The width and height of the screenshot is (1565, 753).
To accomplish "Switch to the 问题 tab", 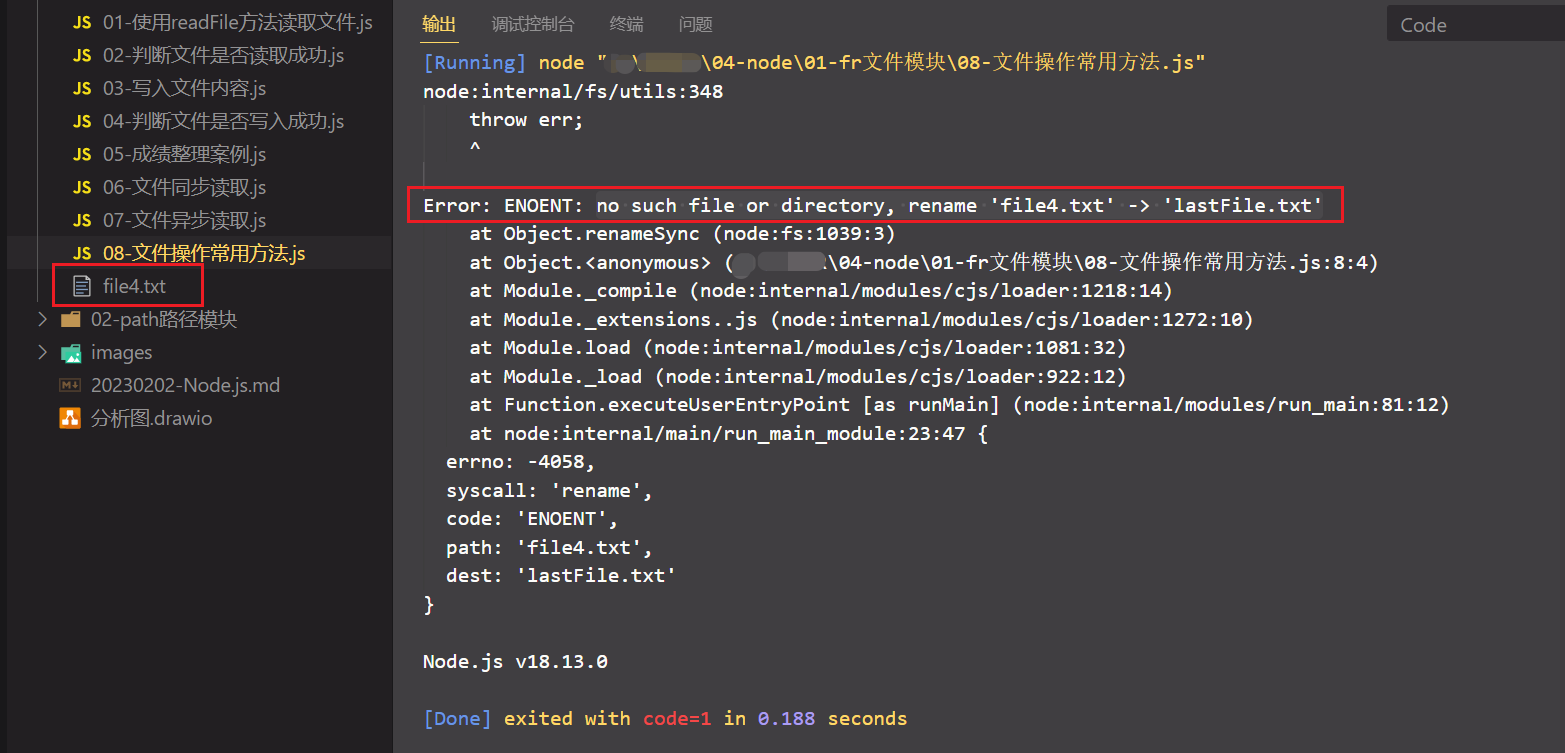I will click(x=695, y=25).
